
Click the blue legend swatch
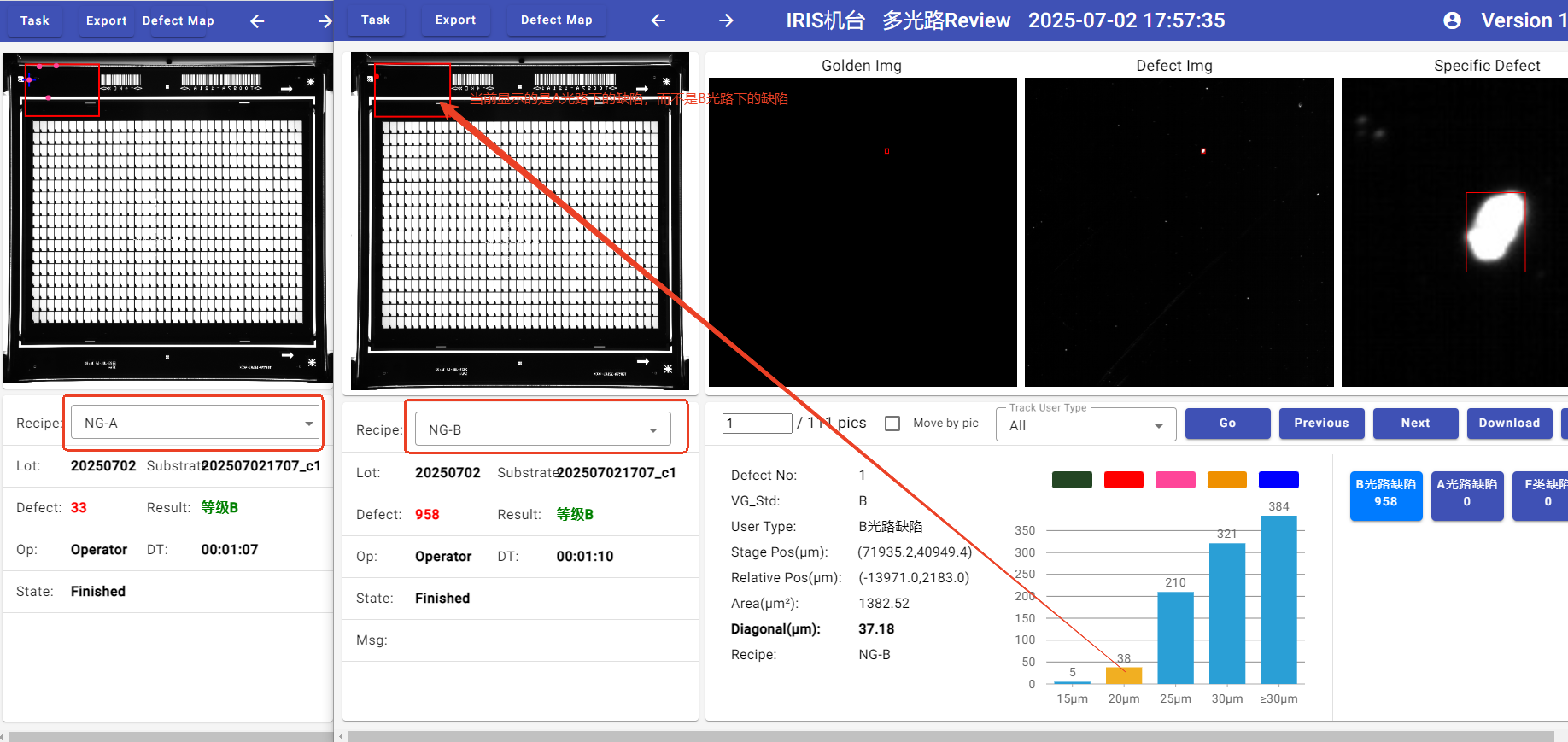(x=1278, y=480)
